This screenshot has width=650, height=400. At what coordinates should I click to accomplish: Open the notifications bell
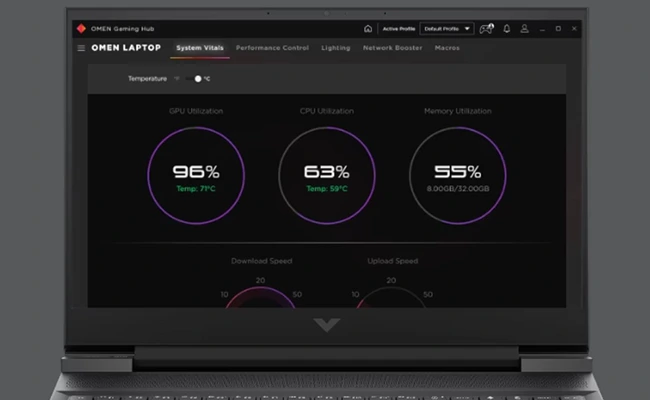[x=507, y=29]
